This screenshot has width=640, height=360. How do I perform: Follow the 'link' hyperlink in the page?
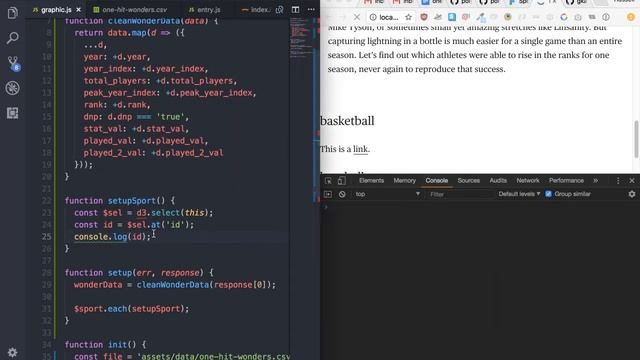tap(360, 149)
